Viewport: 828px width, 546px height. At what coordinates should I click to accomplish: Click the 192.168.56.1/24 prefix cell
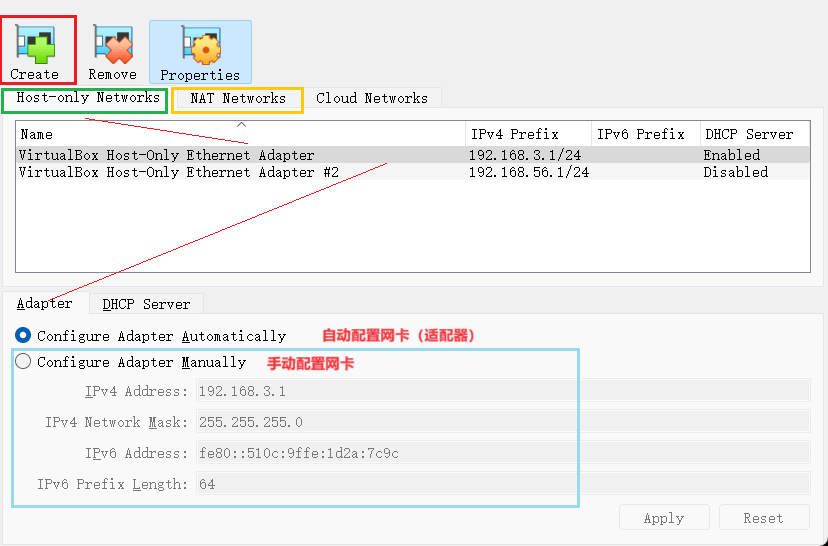[529, 172]
